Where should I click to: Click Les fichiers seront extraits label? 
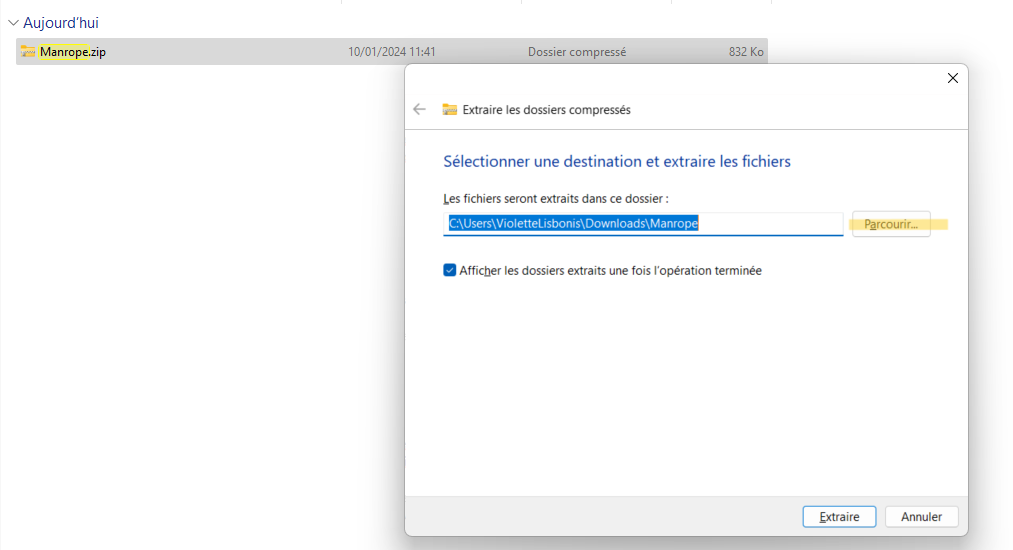[x=556, y=198]
